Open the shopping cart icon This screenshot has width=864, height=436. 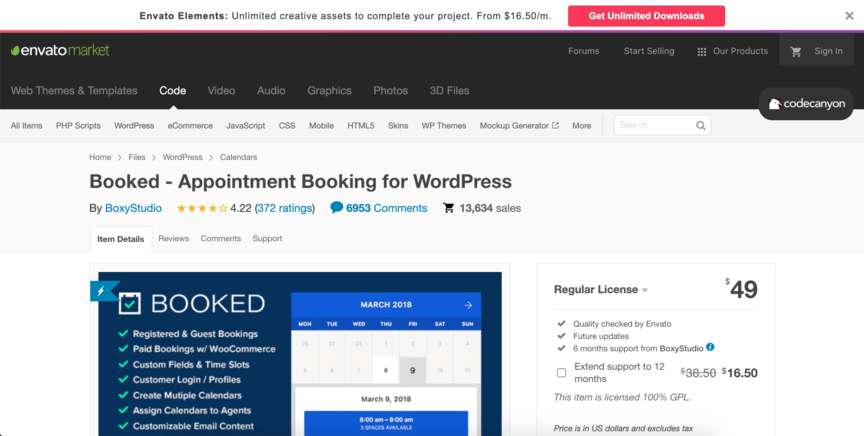click(x=796, y=51)
